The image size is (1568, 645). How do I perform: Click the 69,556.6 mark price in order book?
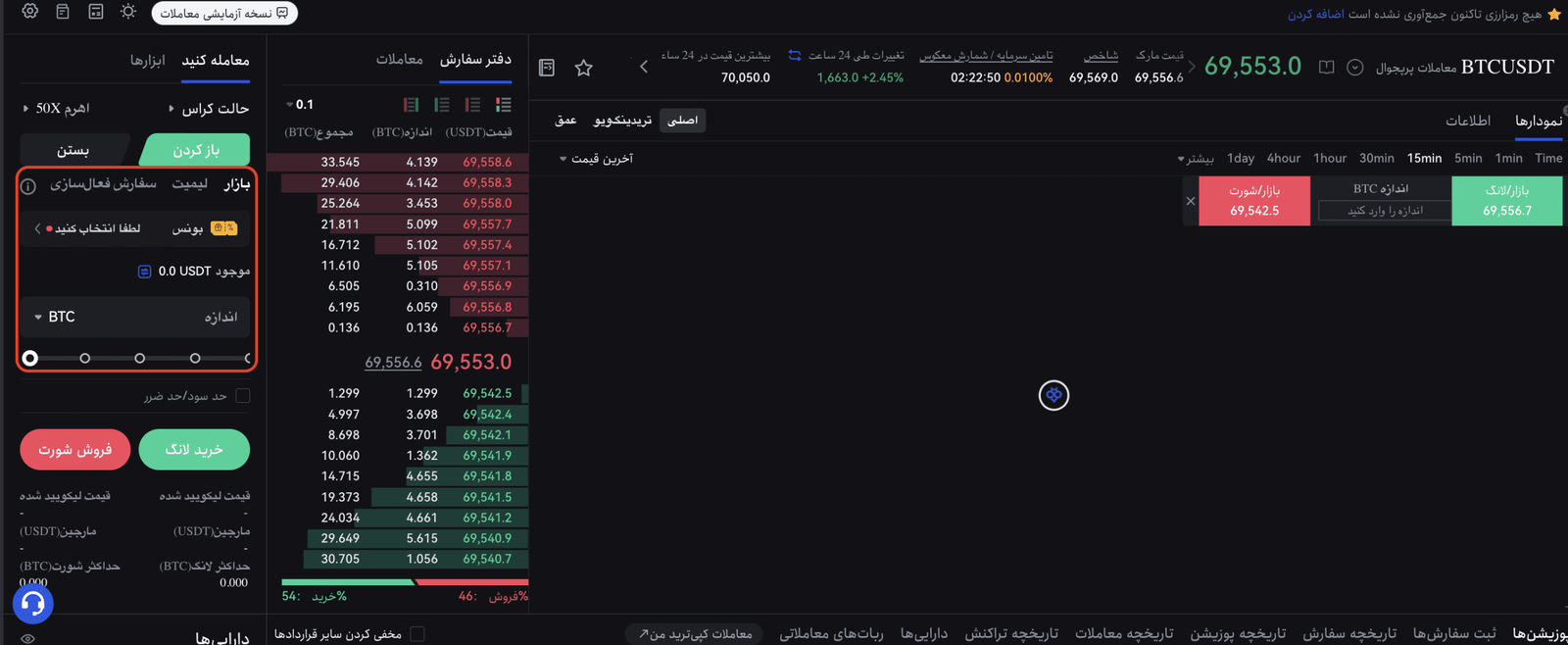click(x=393, y=363)
